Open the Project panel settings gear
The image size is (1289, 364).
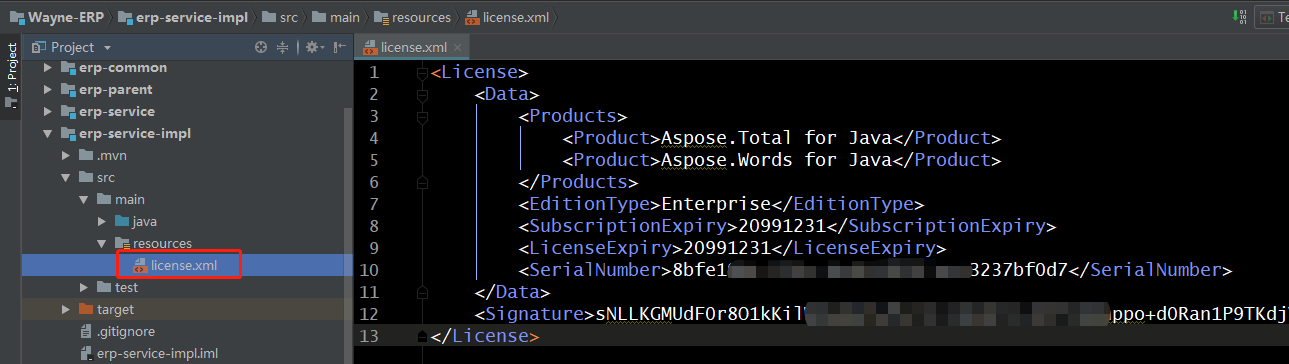tap(313, 47)
